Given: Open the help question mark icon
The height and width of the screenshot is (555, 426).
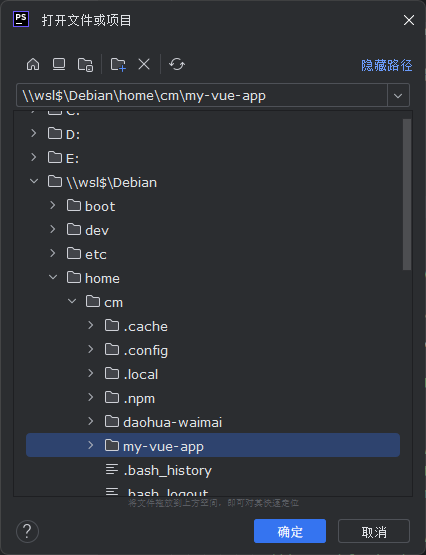Looking at the screenshot, I should [27, 531].
